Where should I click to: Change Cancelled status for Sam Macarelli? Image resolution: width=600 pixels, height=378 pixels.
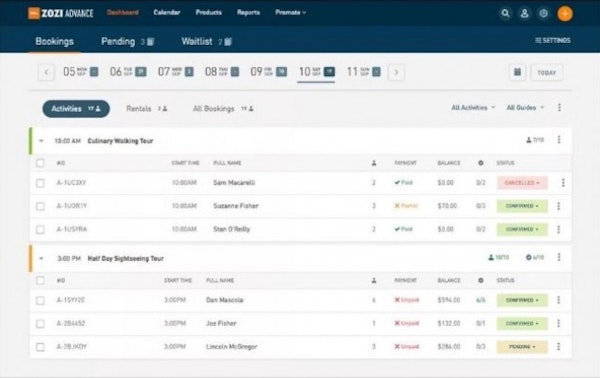click(522, 183)
